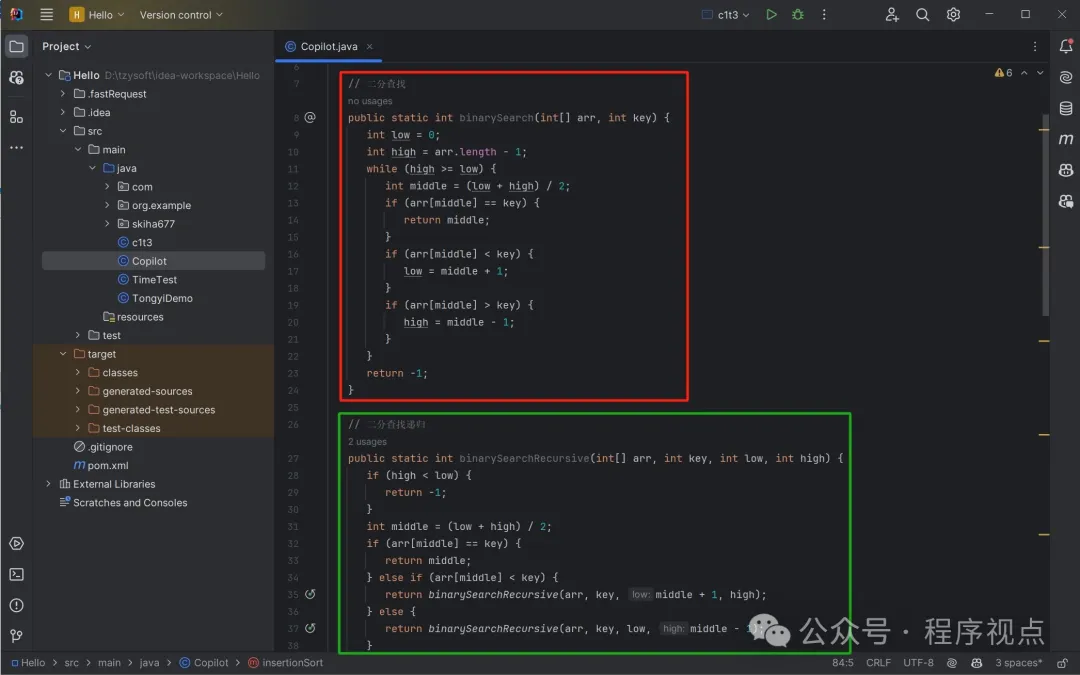
Task: Open the Maven tool window
Action: coord(1066,139)
